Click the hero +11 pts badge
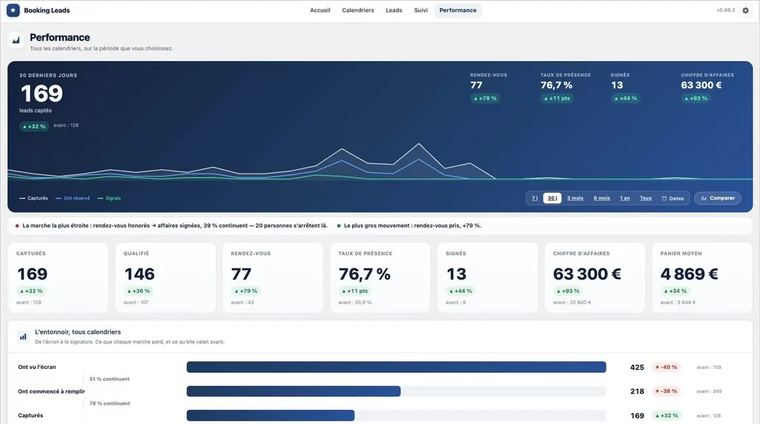760x424 pixels. (x=557, y=98)
